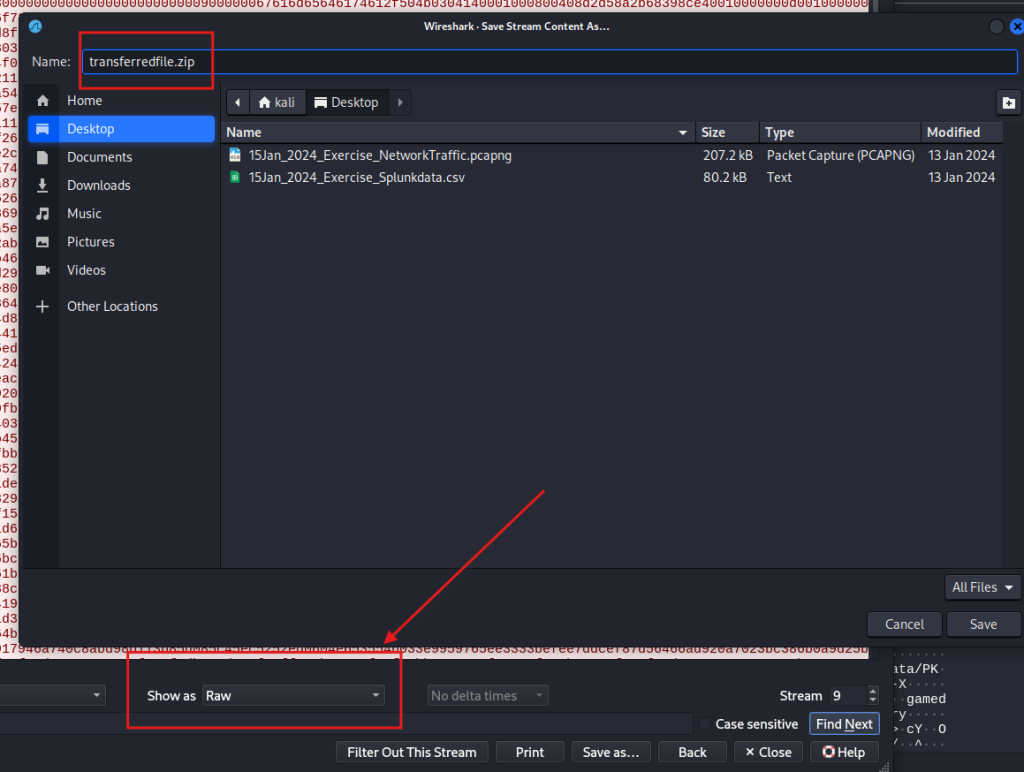This screenshot has height=772, width=1024.
Task: Increase the Stream number spinner
Action: click(x=872, y=691)
